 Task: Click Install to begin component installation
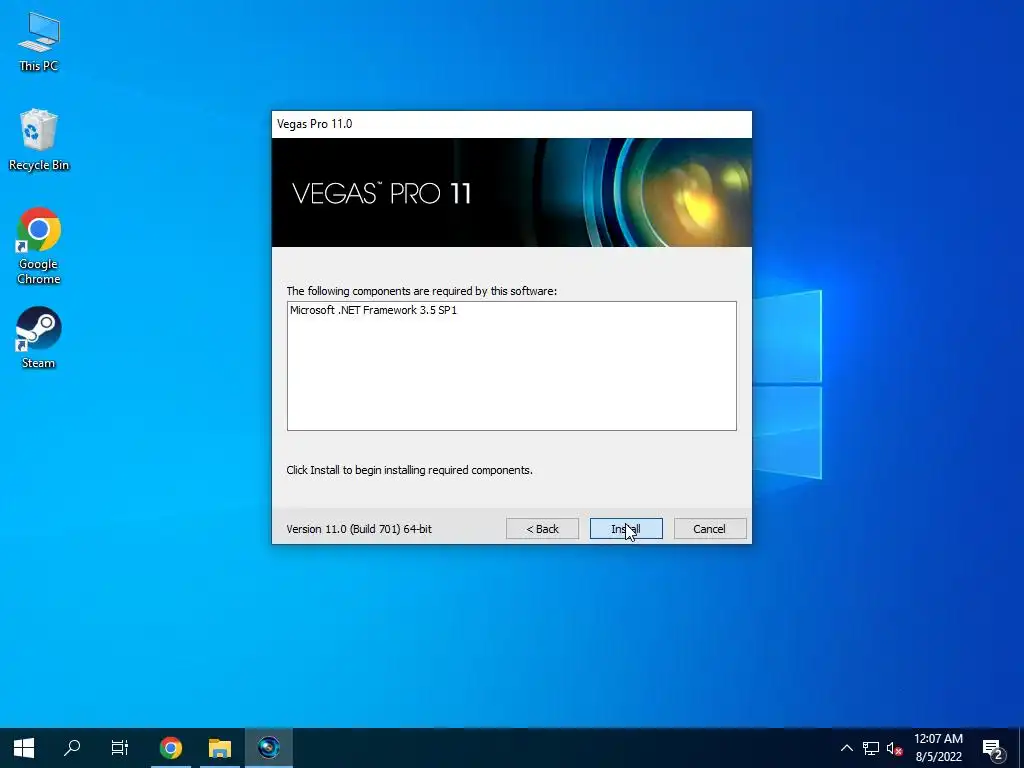pyautogui.click(x=626, y=529)
